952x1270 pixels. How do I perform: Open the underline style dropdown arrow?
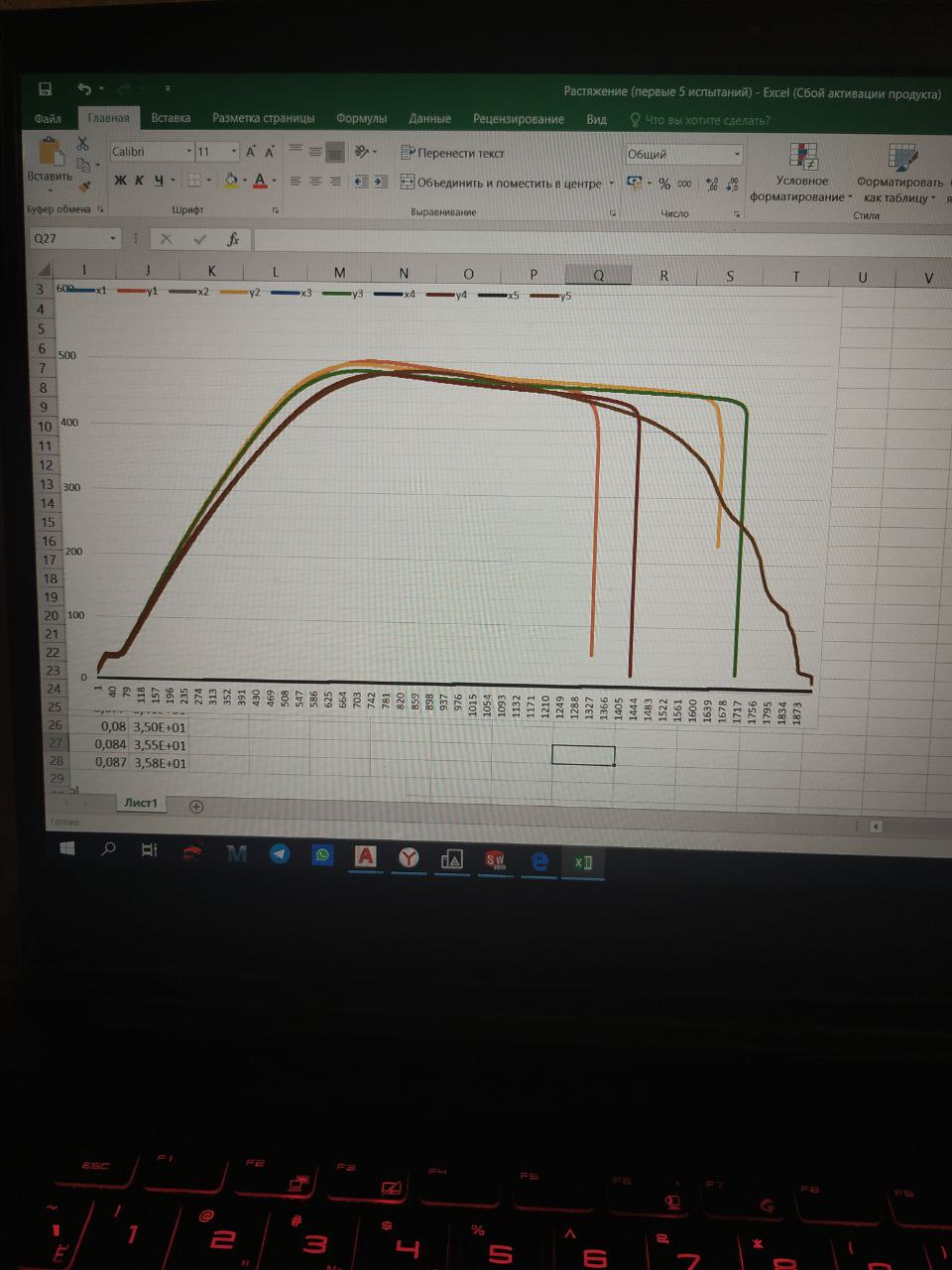coord(173,181)
